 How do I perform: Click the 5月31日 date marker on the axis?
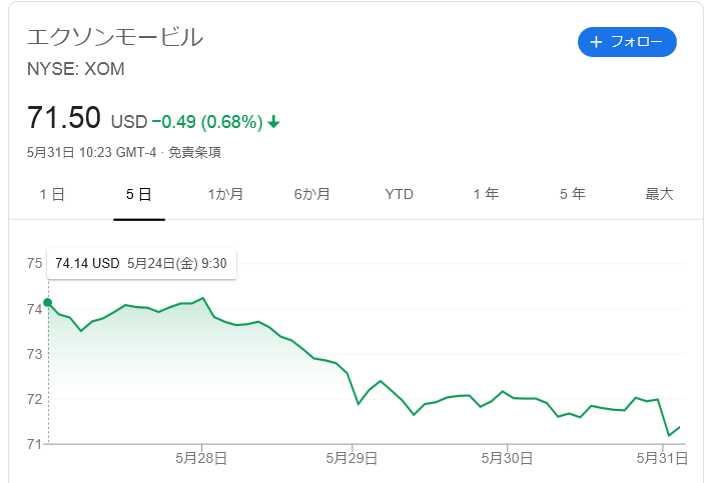coord(662,458)
